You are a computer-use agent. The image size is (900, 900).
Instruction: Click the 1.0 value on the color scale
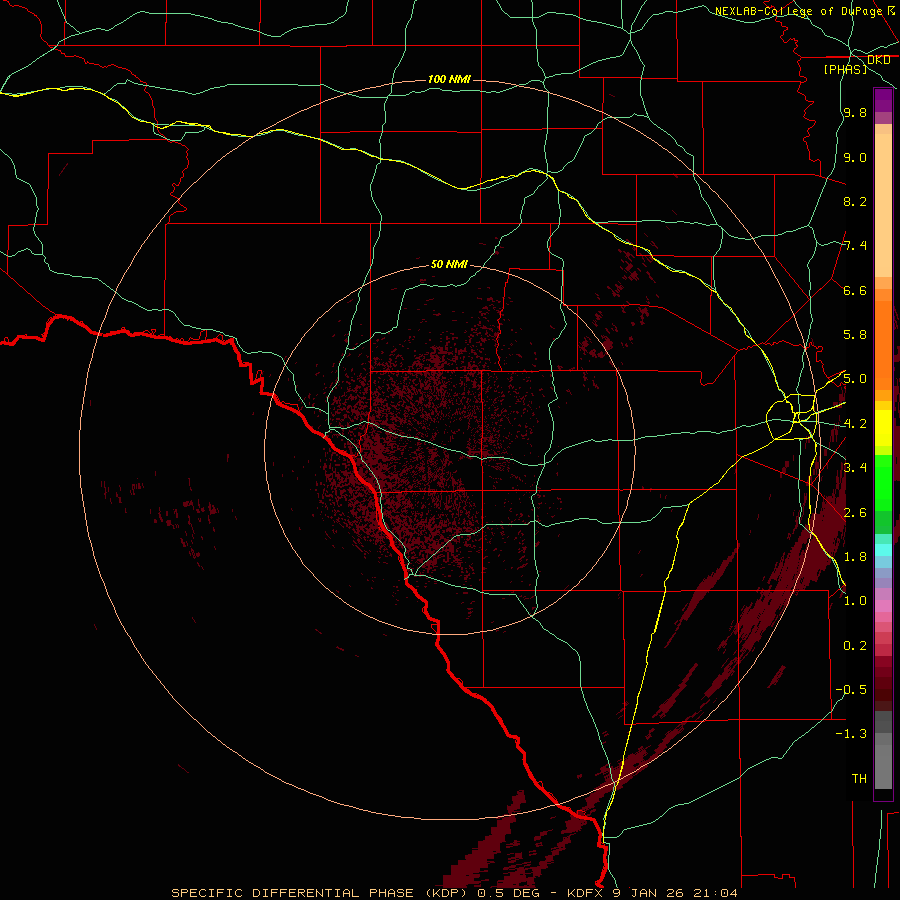[855, 601]
